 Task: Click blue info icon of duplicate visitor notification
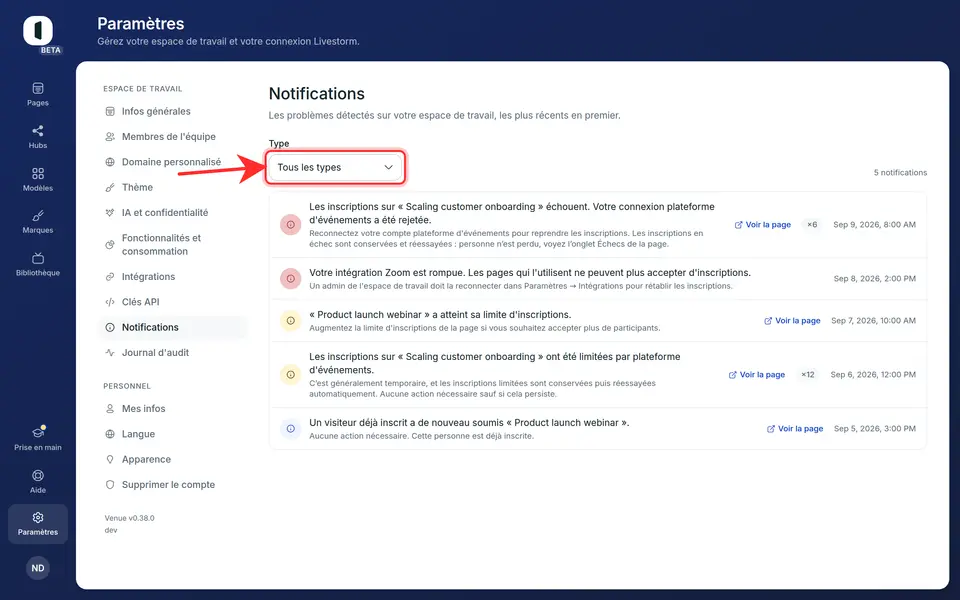pyautogui.click(x=291, y=429)
